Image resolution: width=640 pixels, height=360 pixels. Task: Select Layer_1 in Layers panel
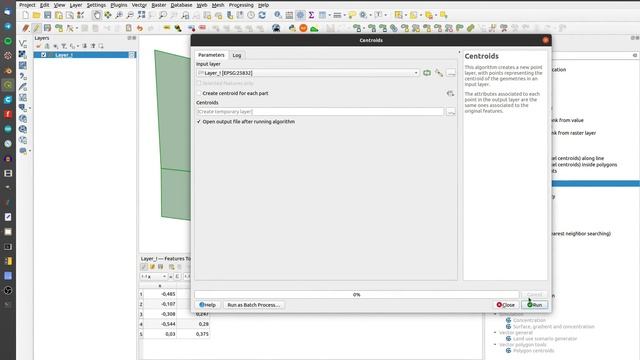click(84, 55)
